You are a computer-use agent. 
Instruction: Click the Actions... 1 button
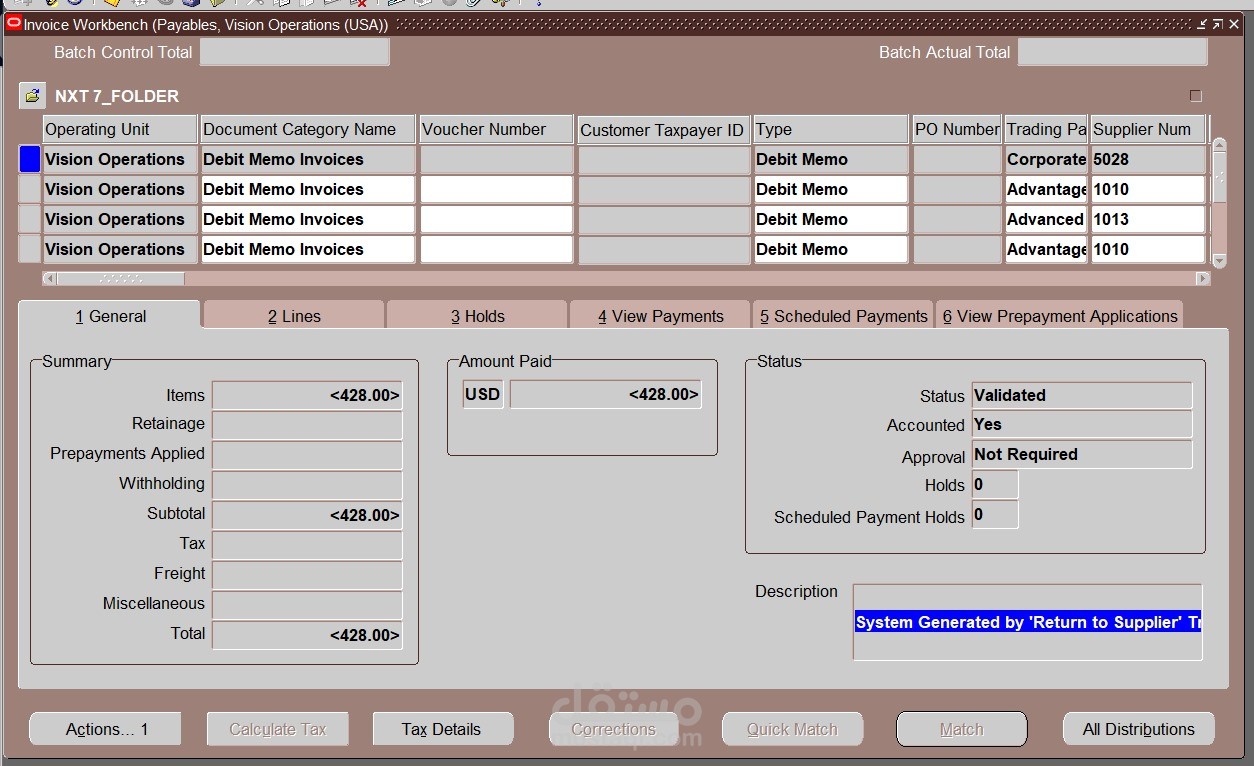coord(106,729)
